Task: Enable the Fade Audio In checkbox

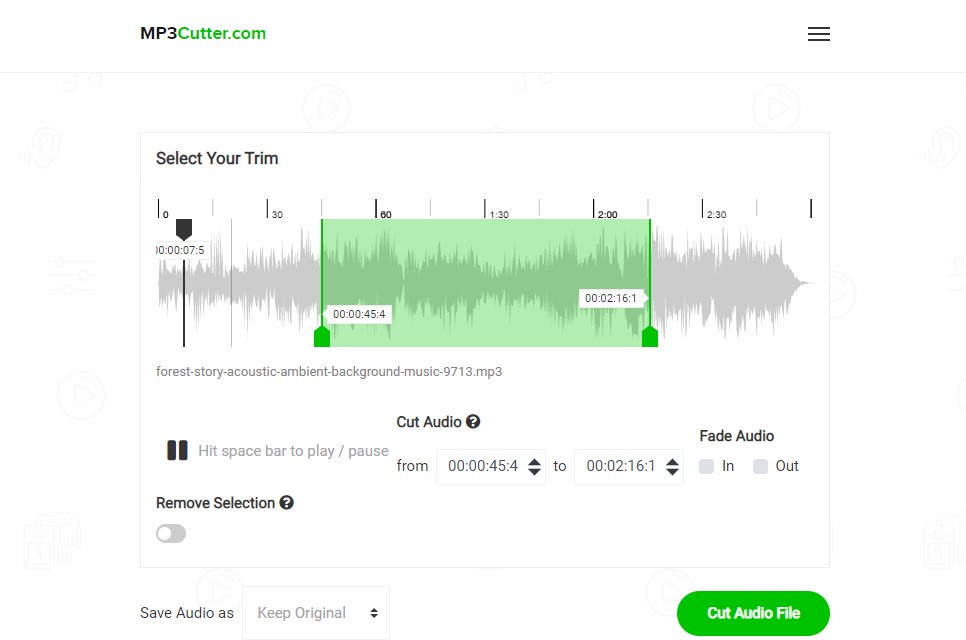Action: point(707,466)
